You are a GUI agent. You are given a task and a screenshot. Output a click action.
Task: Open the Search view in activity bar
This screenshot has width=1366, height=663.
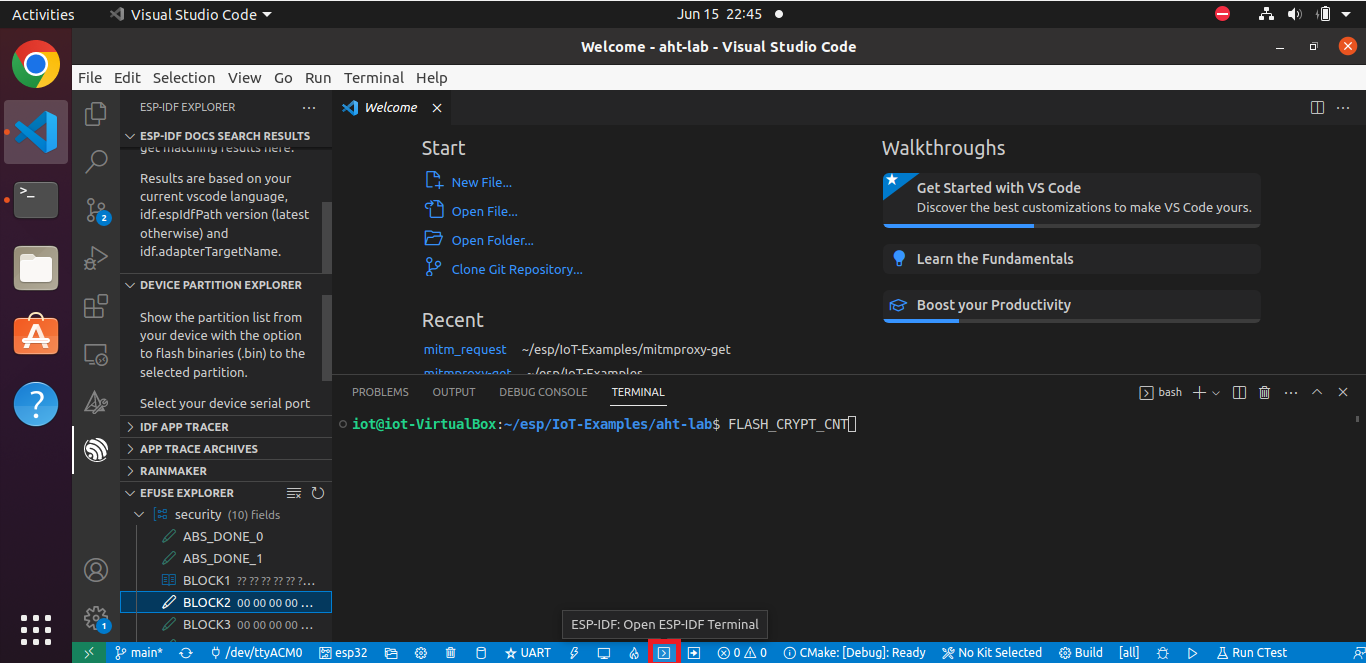[x=96, y=162]
